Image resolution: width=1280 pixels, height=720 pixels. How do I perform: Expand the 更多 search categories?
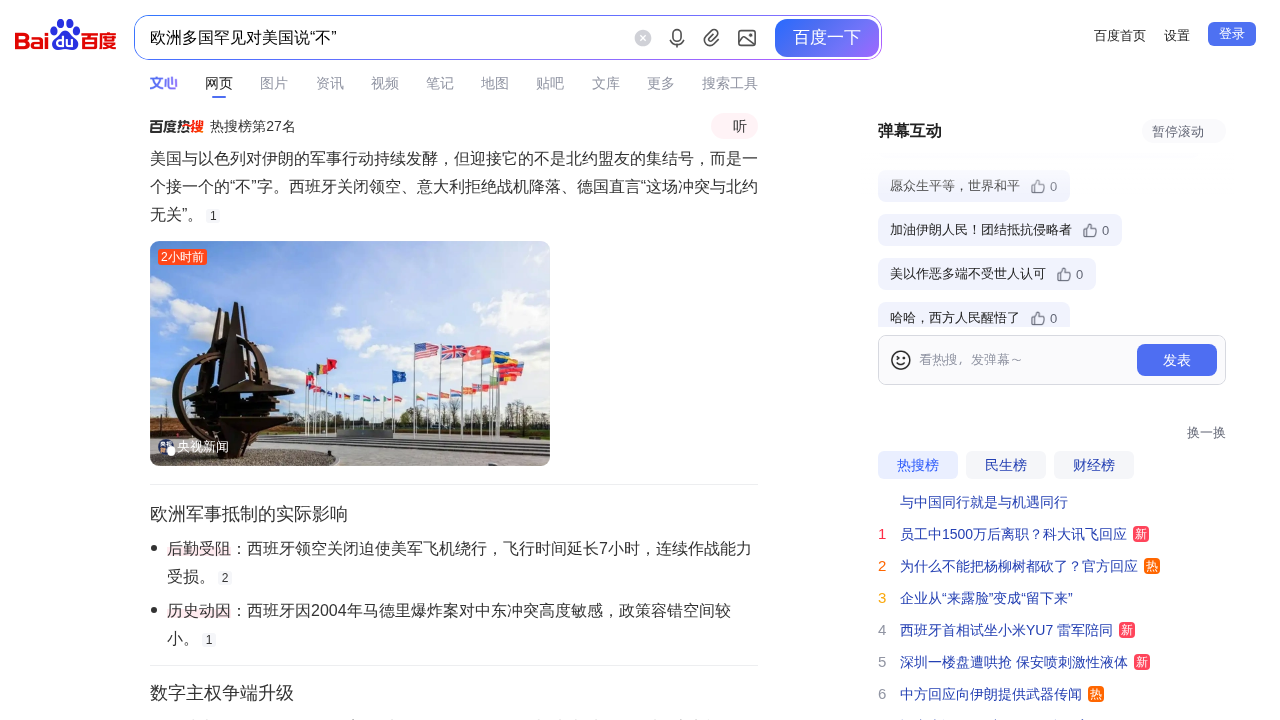(660, 83)
